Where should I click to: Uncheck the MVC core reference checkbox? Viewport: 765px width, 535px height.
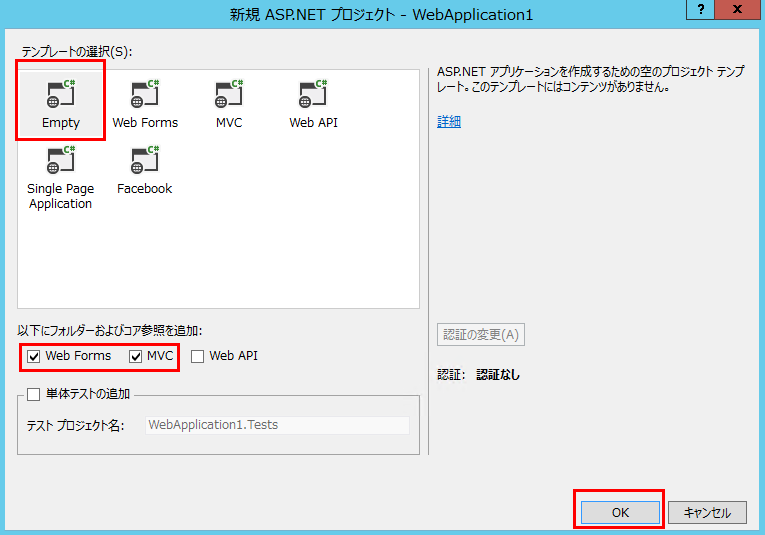[136, 357]
